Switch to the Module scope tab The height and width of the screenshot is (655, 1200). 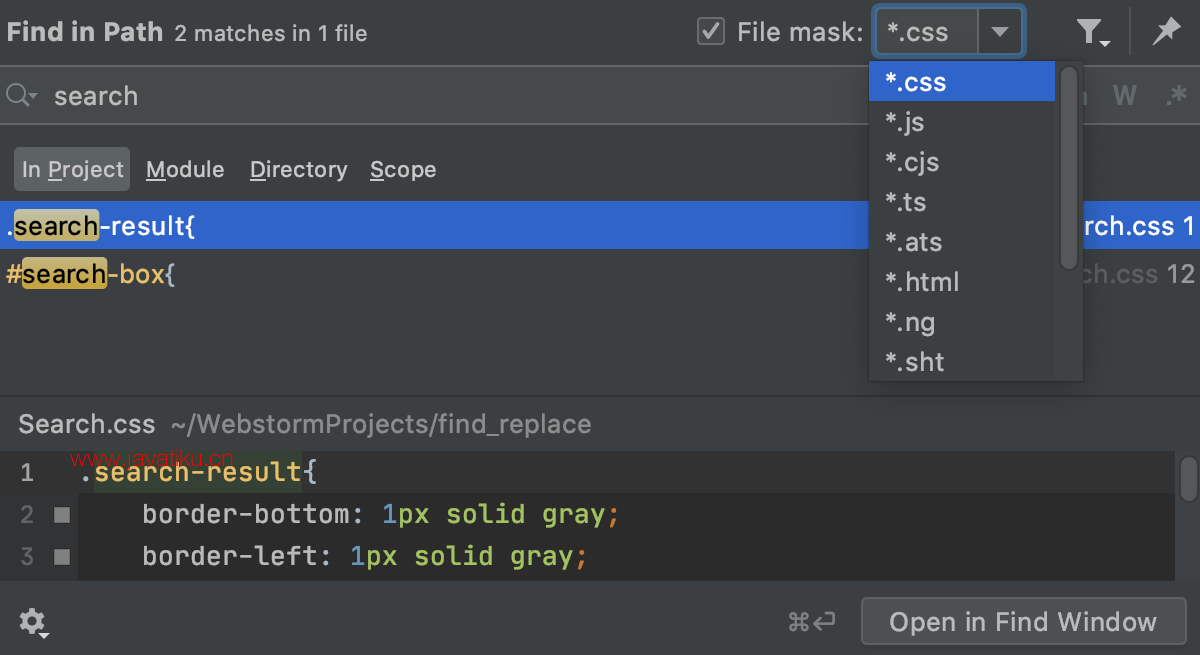(x=185, y=170)
